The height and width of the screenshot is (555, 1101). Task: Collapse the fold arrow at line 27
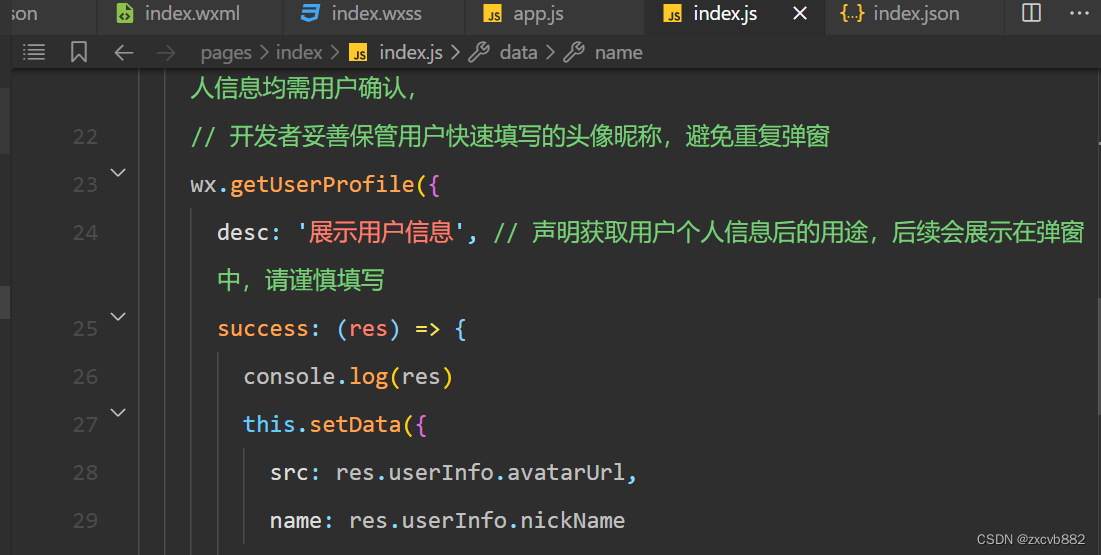click(x=118, y=412)
